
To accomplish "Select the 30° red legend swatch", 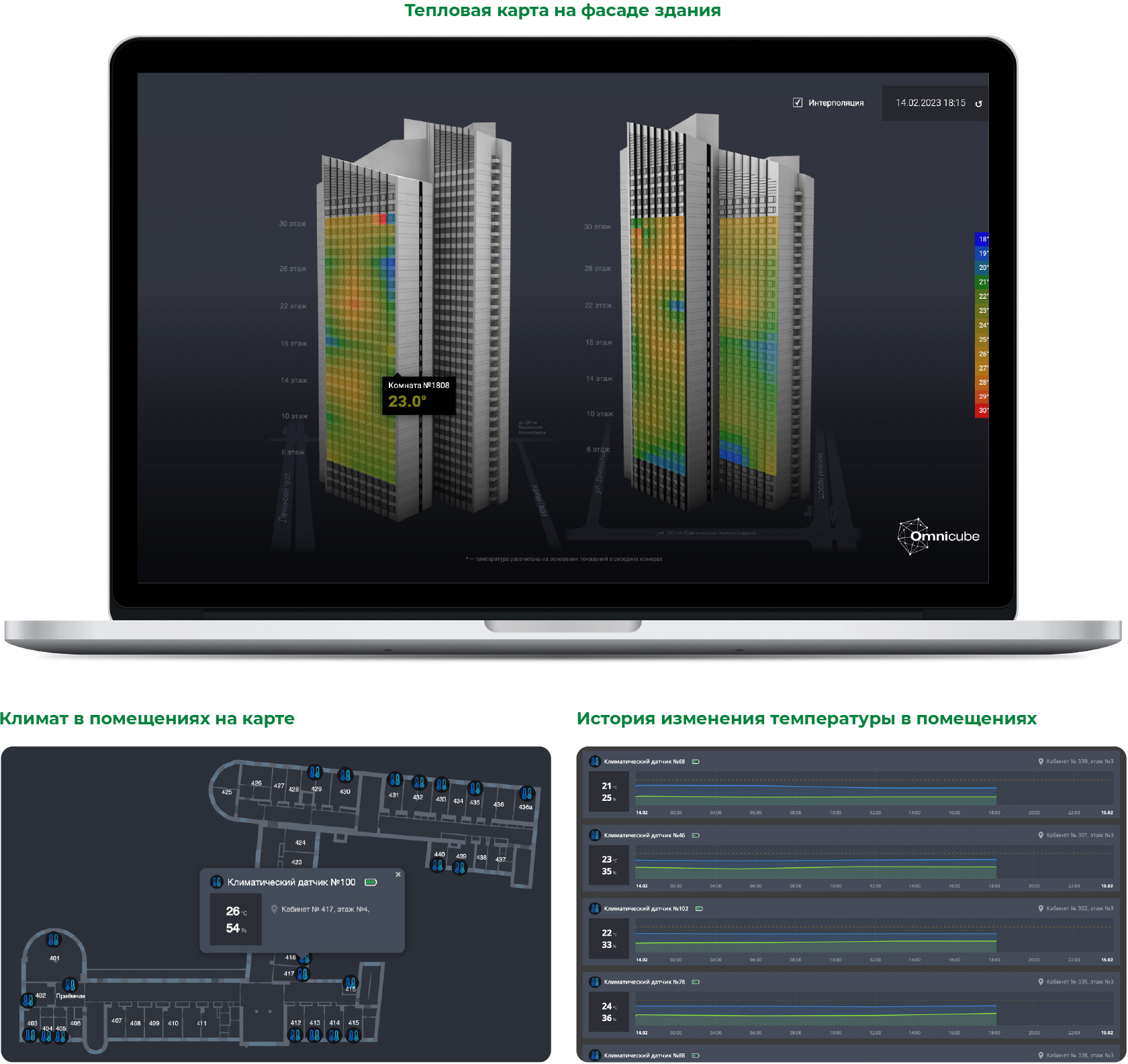I will (x=982, y=410).
